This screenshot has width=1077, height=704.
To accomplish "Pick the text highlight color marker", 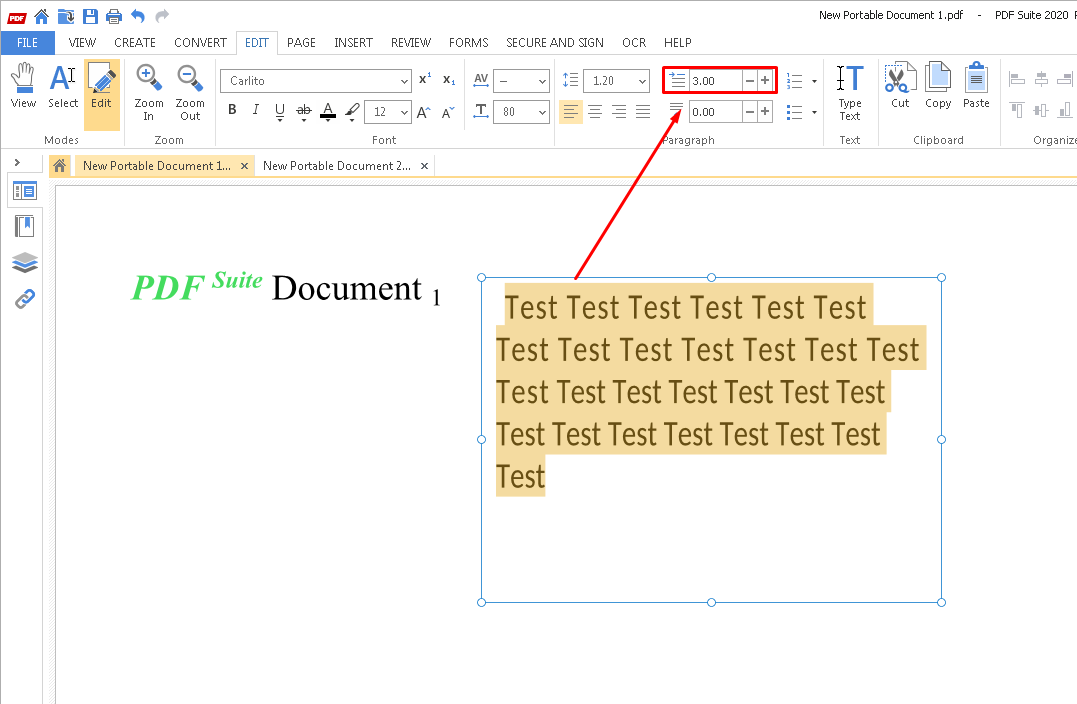I will (352, 111).
